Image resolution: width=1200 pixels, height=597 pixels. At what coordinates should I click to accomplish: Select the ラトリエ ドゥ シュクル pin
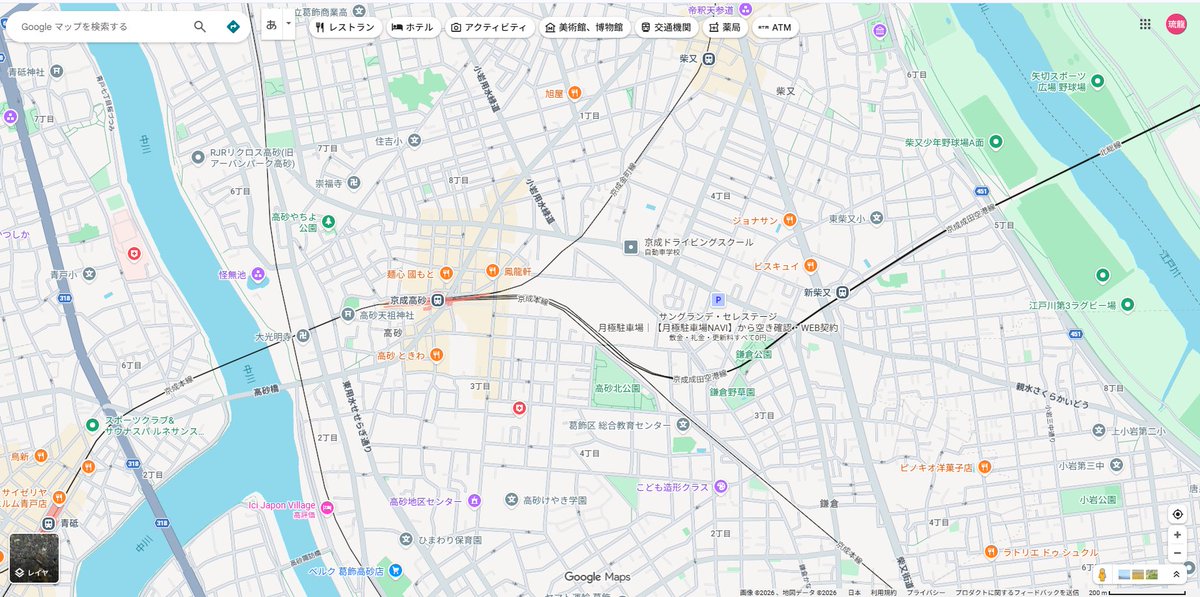pos(990,552)
